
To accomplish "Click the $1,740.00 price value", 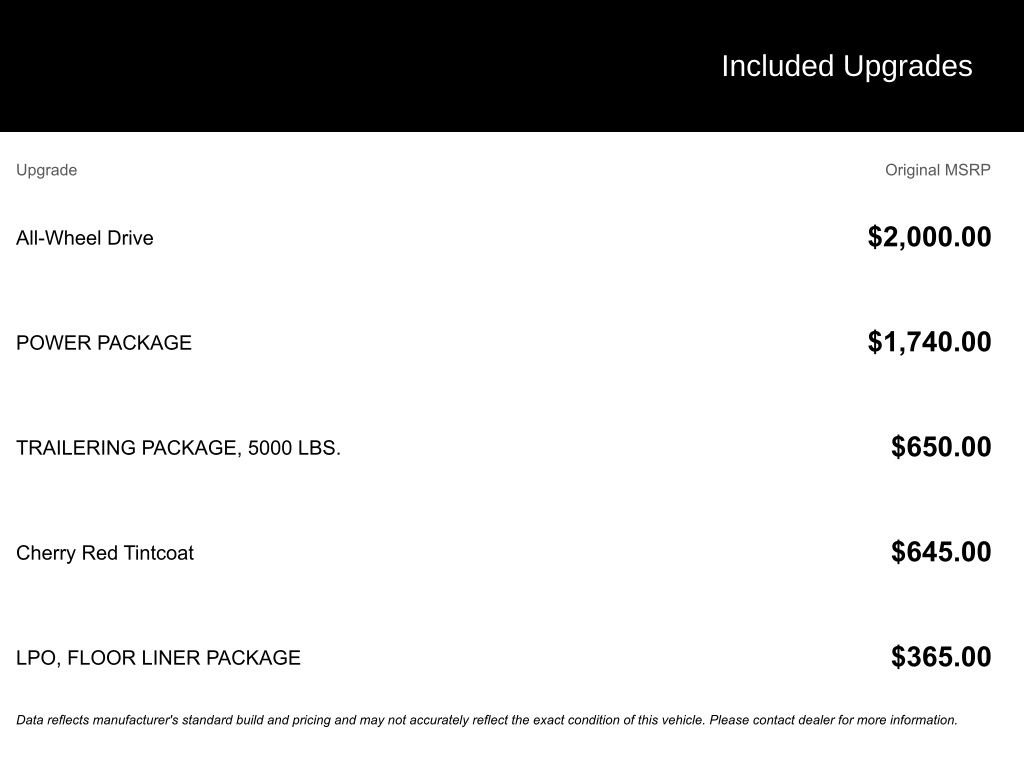I will coord(929,342).
